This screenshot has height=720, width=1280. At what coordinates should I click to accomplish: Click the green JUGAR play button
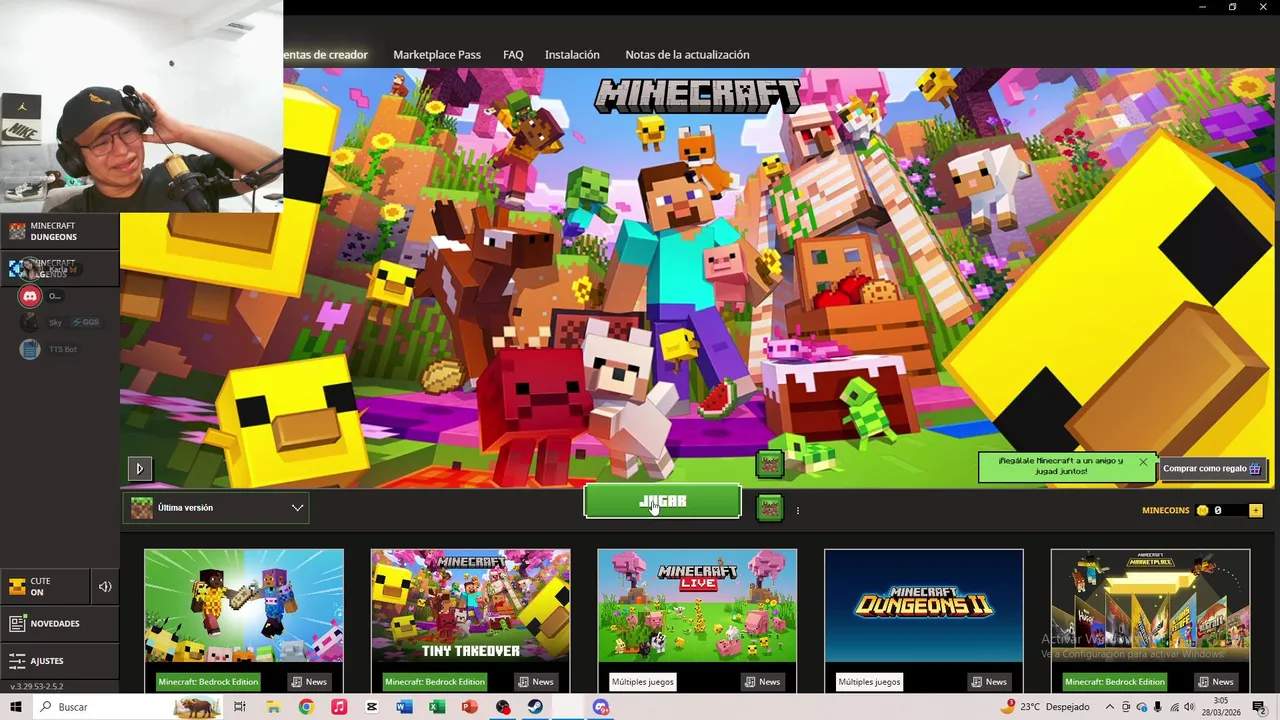[662, 502]
